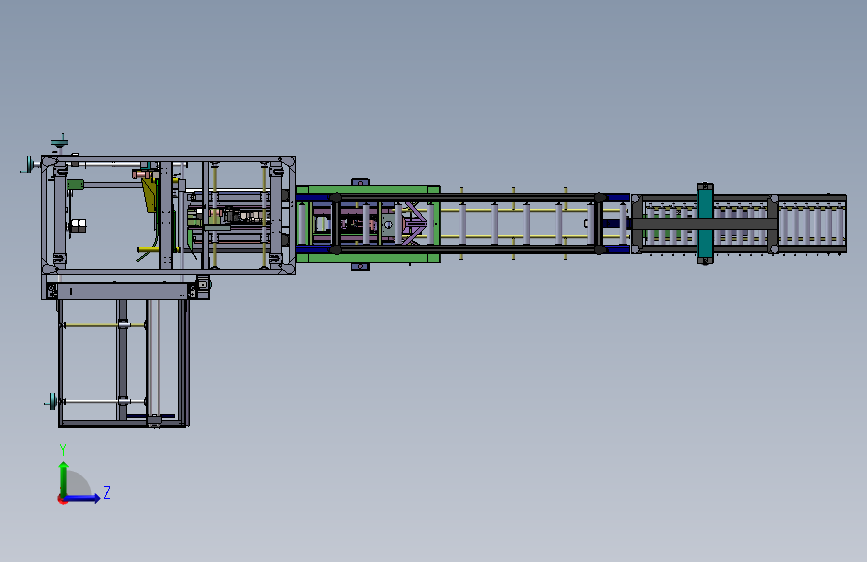
Task: Select the yellow guard plate in left frame
Action: point(149,195)
